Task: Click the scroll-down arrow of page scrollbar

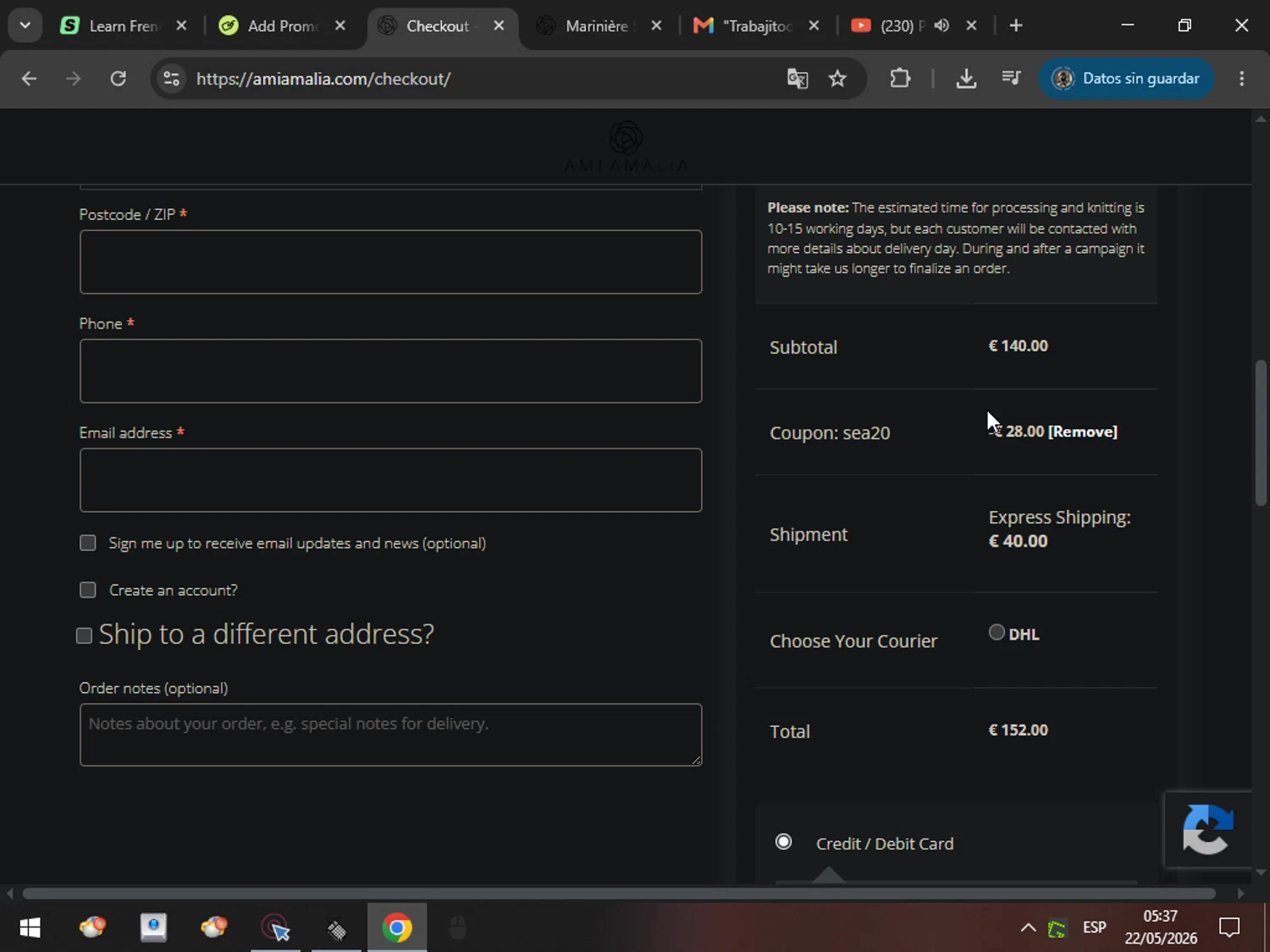Action: [x=1261, y=872]
